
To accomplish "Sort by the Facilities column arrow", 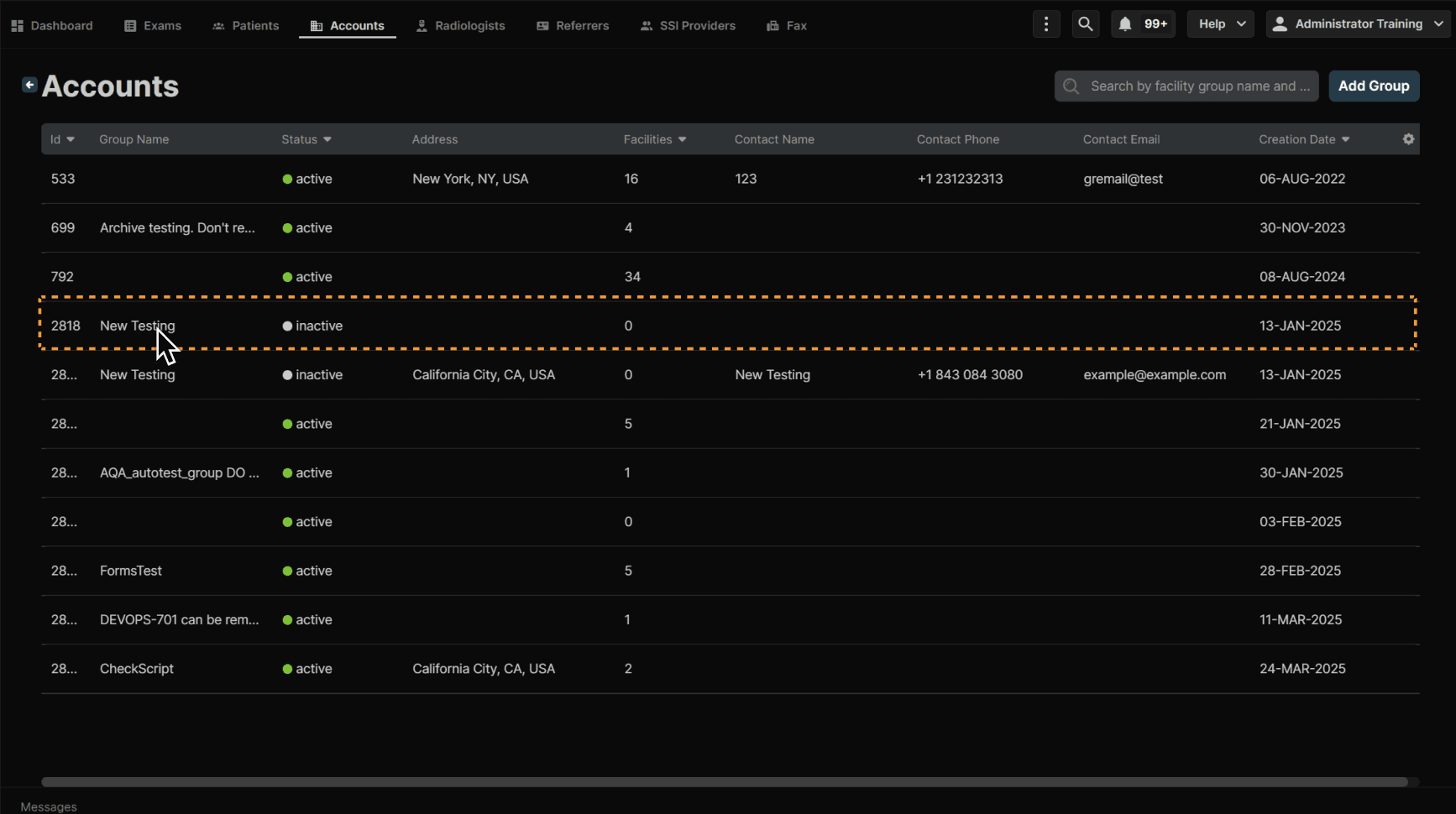I will click(x=682, y=139).
